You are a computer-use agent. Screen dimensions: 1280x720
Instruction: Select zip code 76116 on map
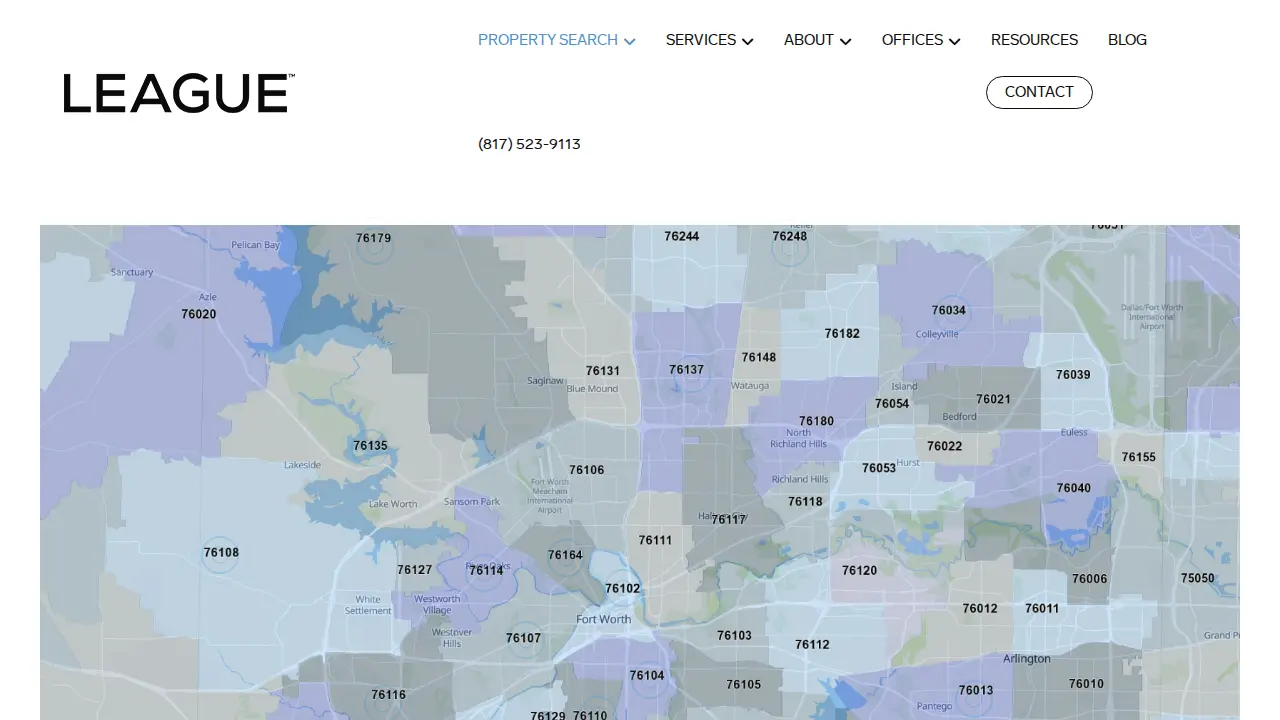[388, 694]
